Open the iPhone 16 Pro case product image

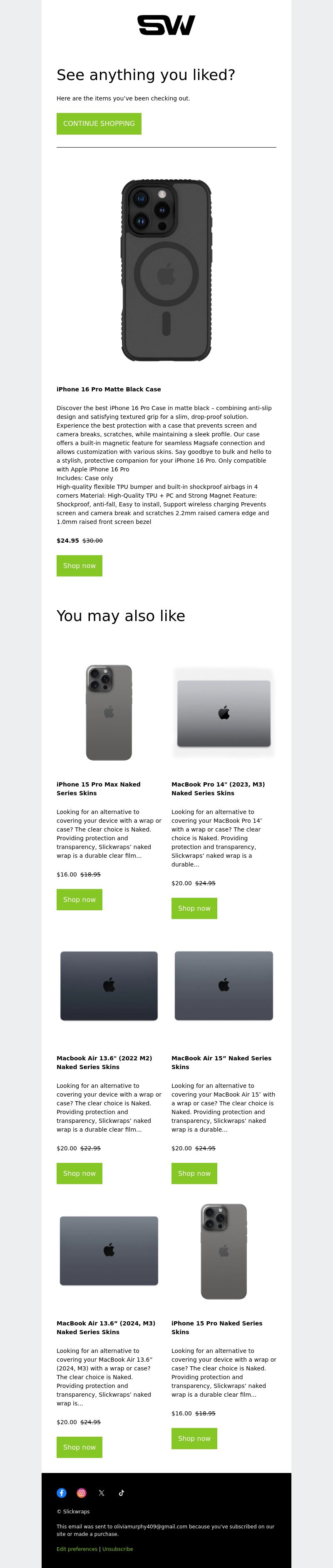[x=166, y=270]
